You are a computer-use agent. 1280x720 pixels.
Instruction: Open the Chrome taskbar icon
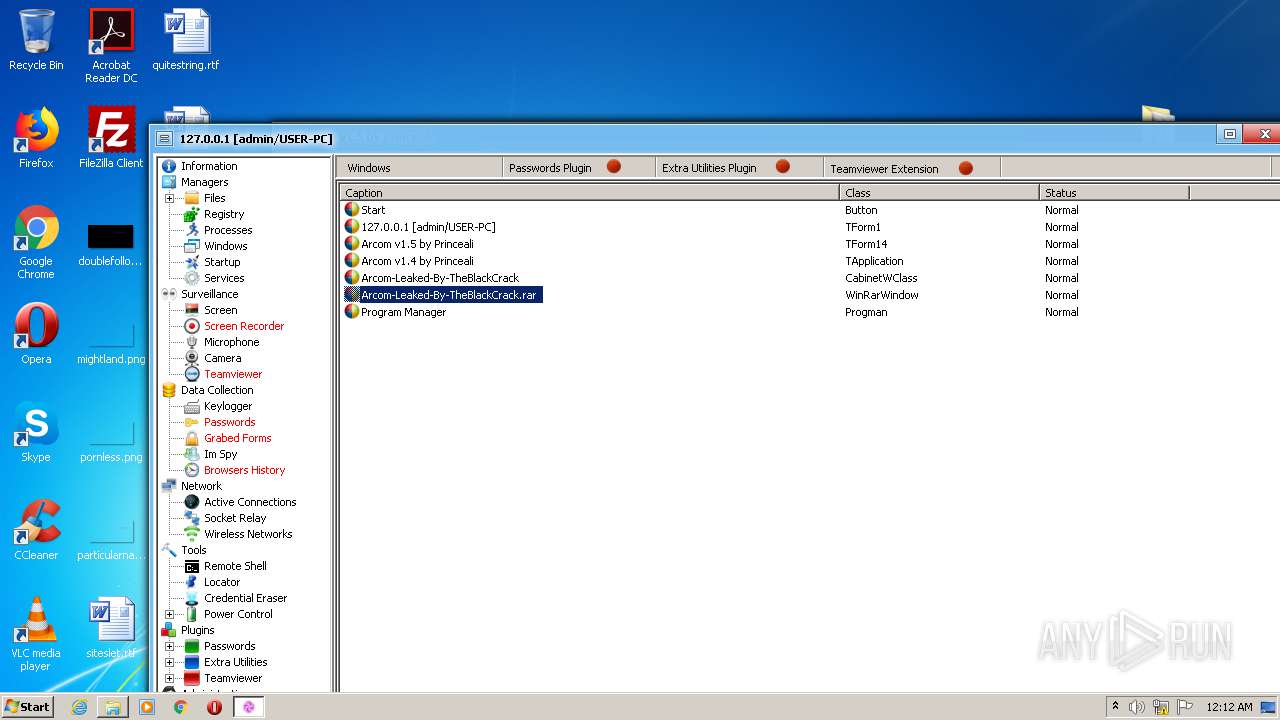tap(180, 707)
